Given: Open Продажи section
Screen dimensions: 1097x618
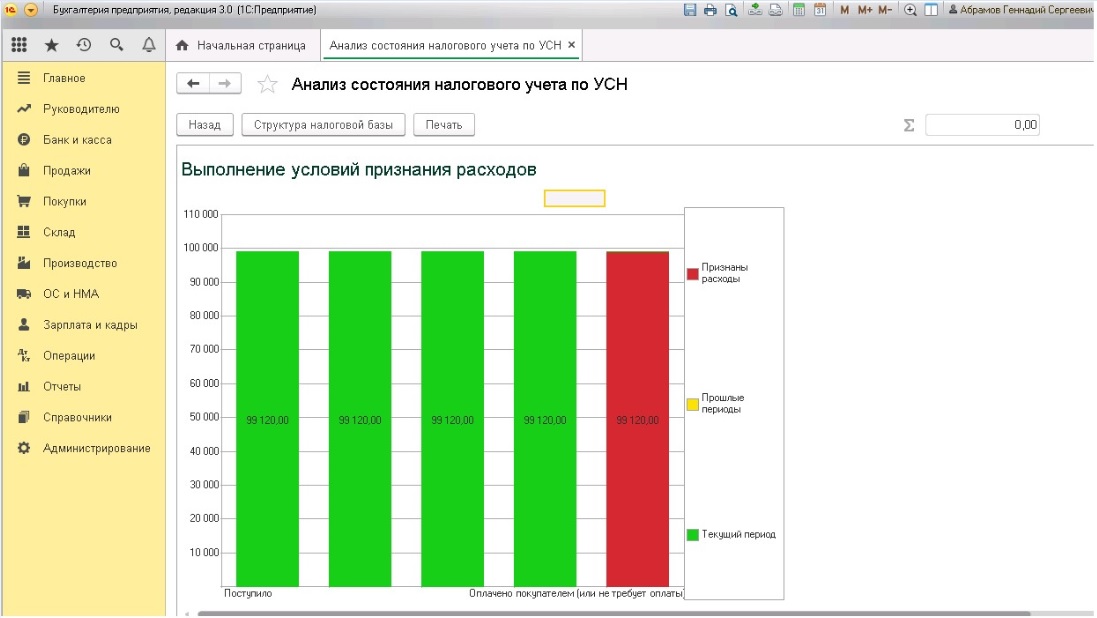Looking at the screenshot, I should 84,170.
